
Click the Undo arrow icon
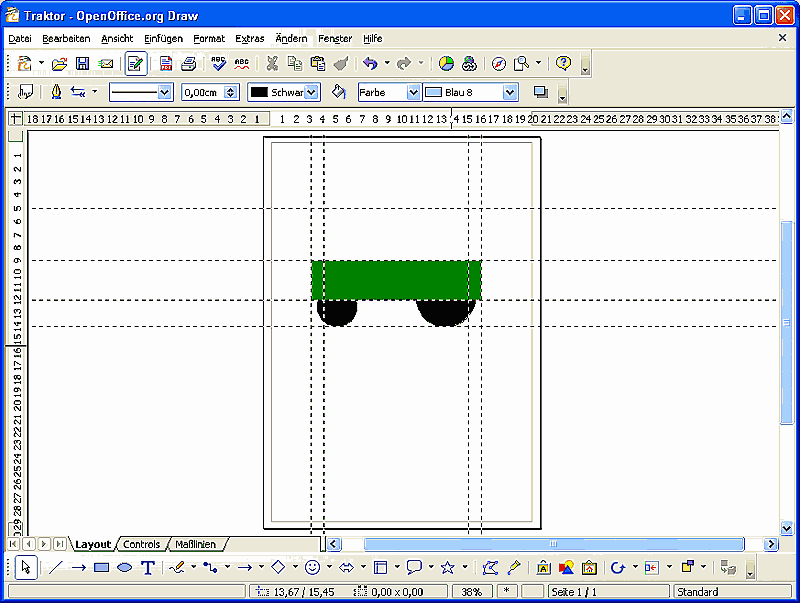pyautogui.click(x=370, y=64)
